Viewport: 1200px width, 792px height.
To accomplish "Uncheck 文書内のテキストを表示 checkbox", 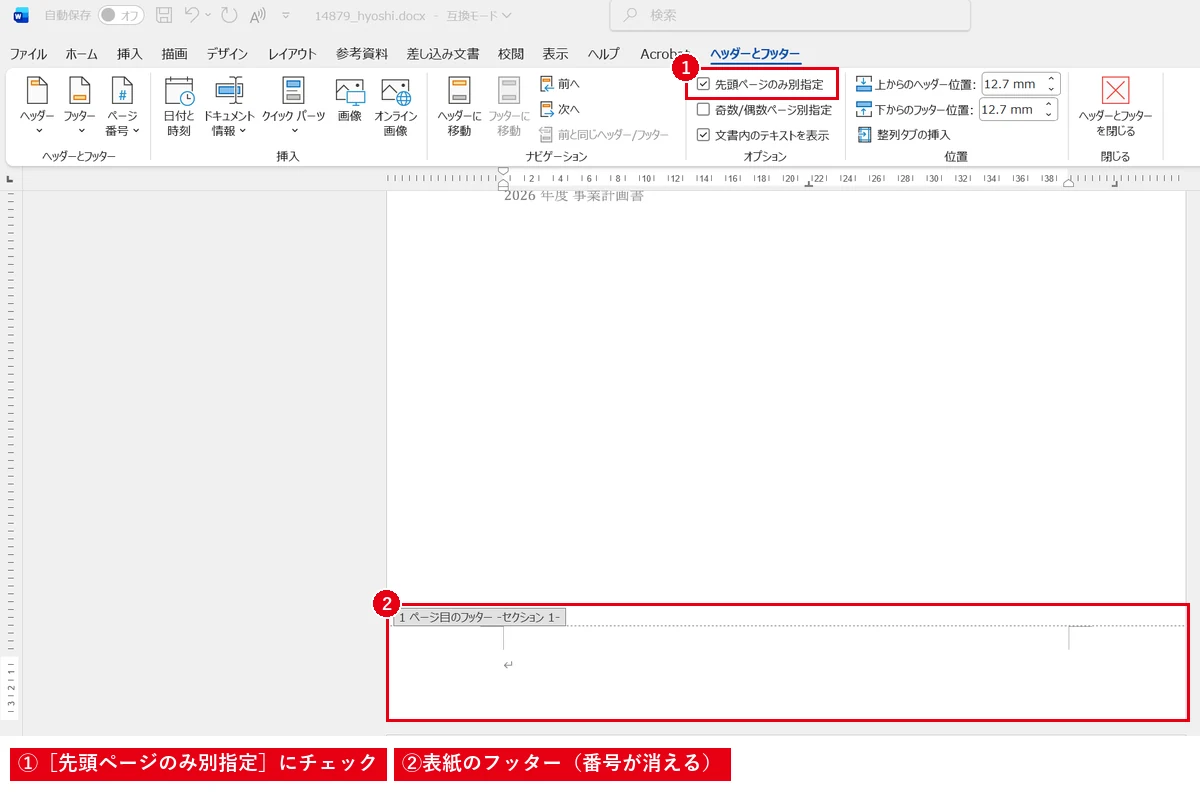I will 703,135.
